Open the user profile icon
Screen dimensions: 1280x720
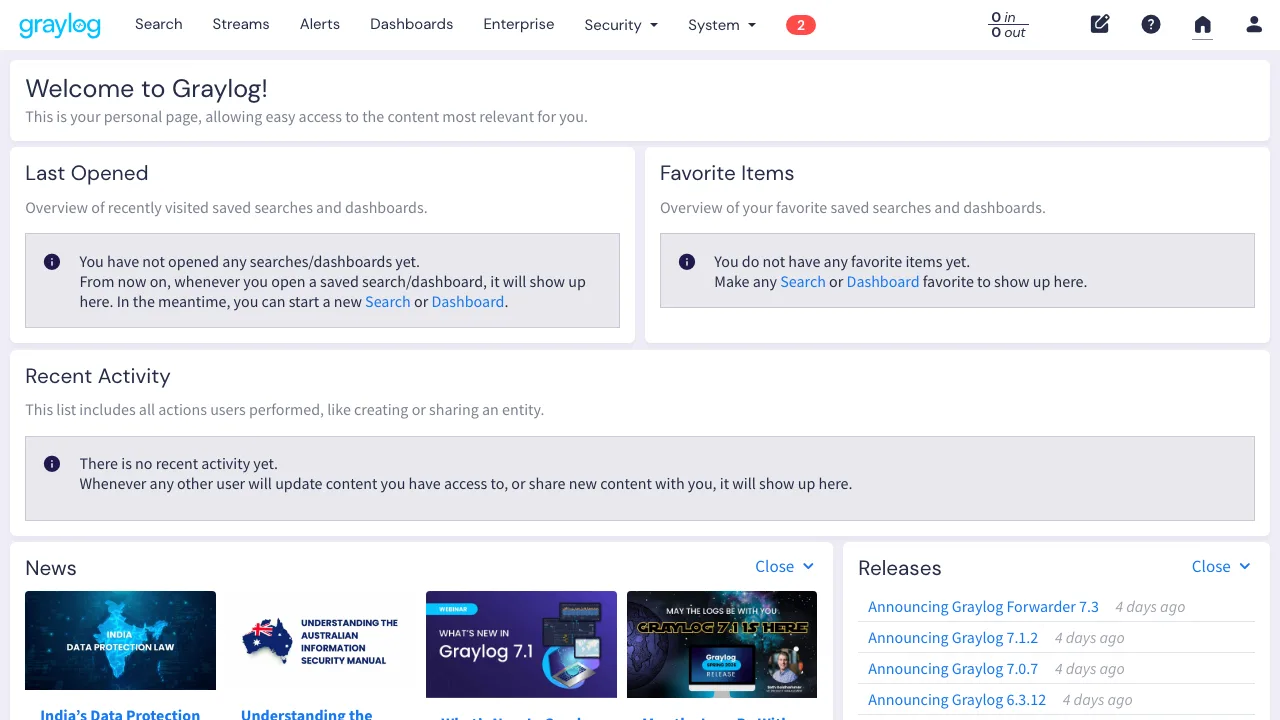pos(1254,24)
